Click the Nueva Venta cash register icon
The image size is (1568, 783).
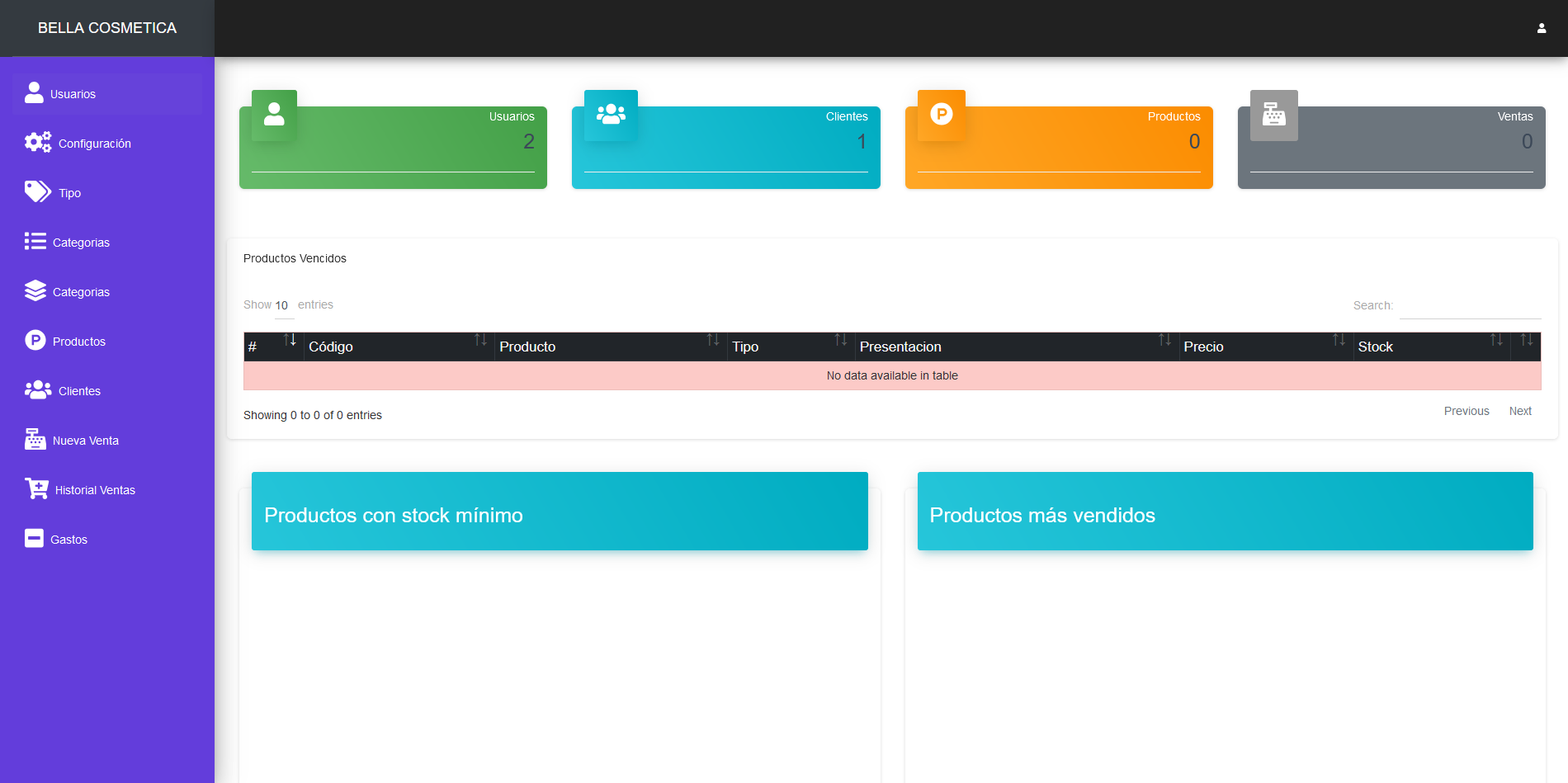35,439
